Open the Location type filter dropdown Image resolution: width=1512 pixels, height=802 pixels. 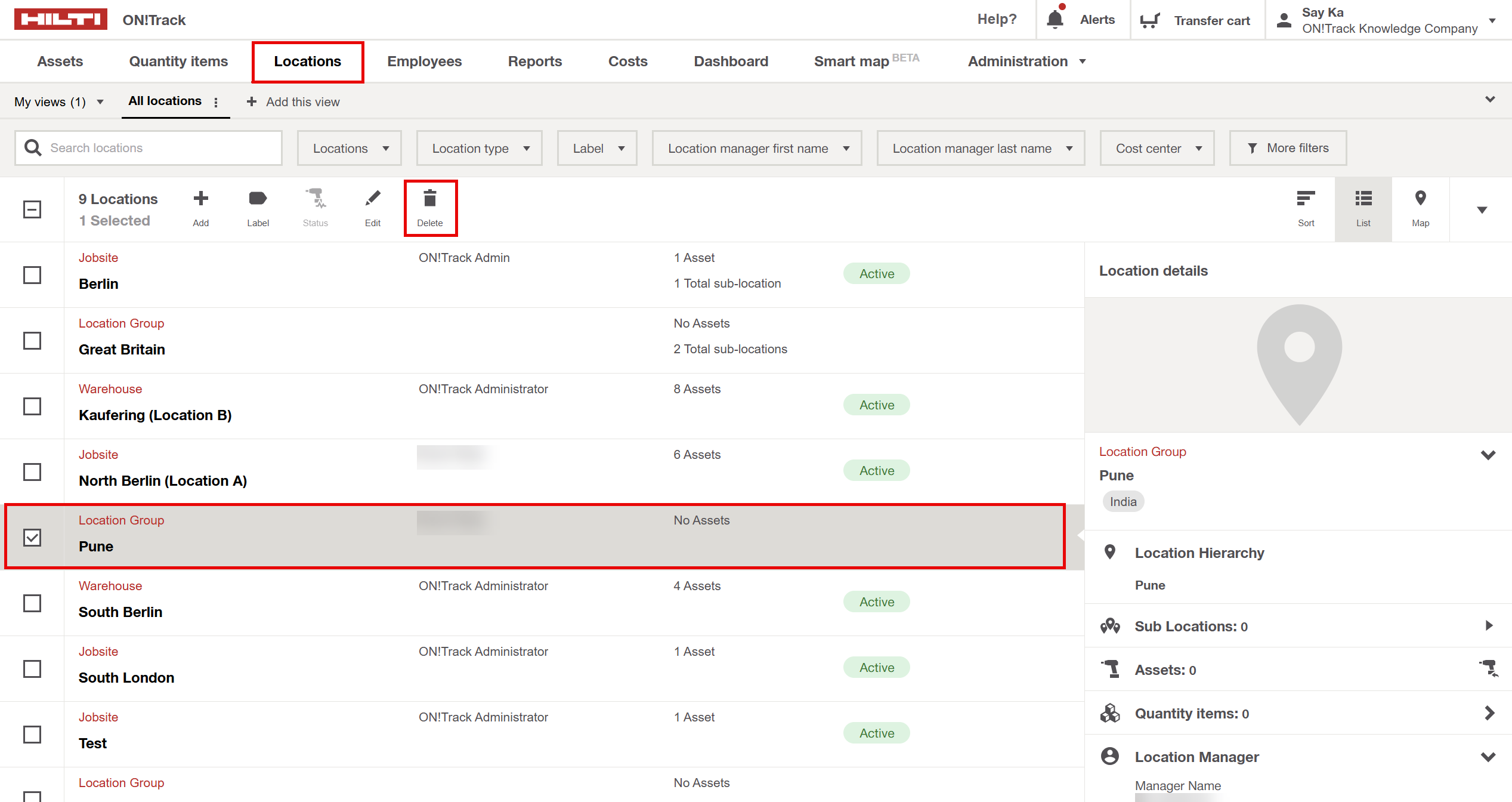tap(480, 148)
